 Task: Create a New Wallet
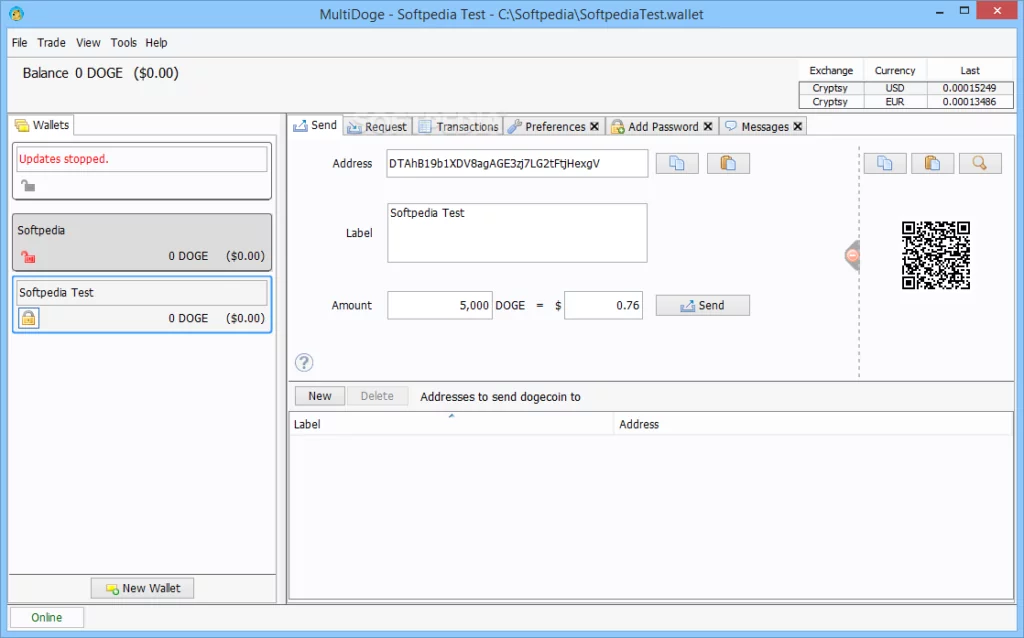tap(142, 588)
